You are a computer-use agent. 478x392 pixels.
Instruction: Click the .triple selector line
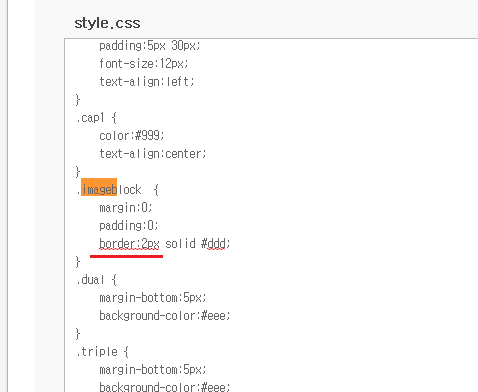(102, 352)
